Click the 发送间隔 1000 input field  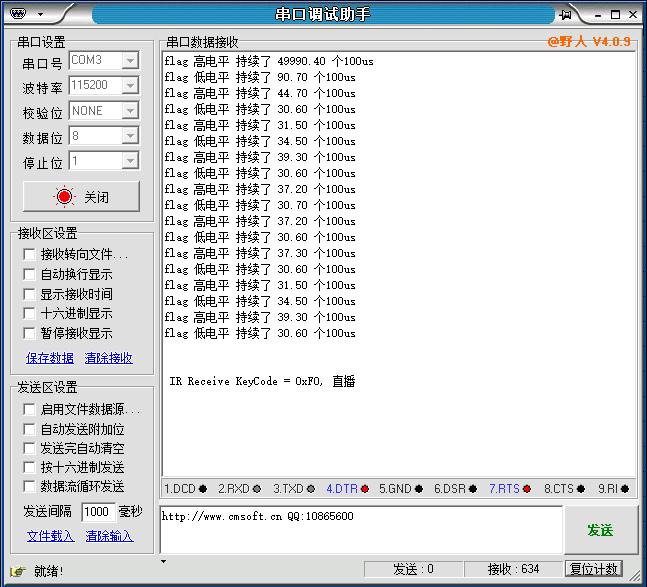coord(97,512)
